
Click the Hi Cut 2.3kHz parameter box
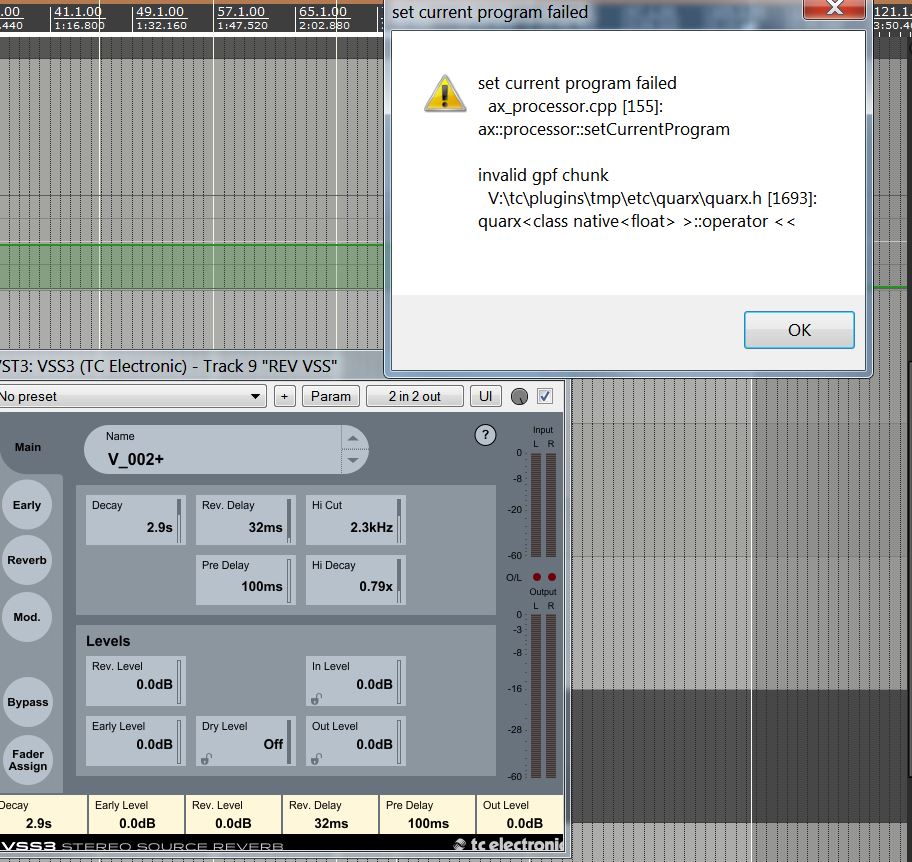click(355, 520)
